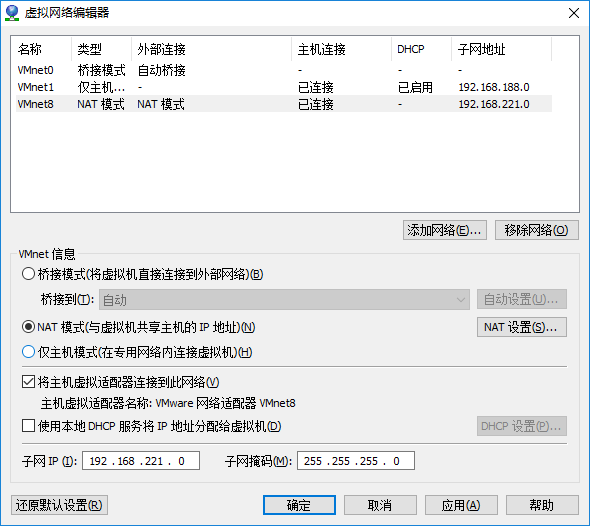Image resolution: width=590 pixels, height=526 pixels.
Task: Open the 桥接到 dropdown showing 自动
Action: 284,299
